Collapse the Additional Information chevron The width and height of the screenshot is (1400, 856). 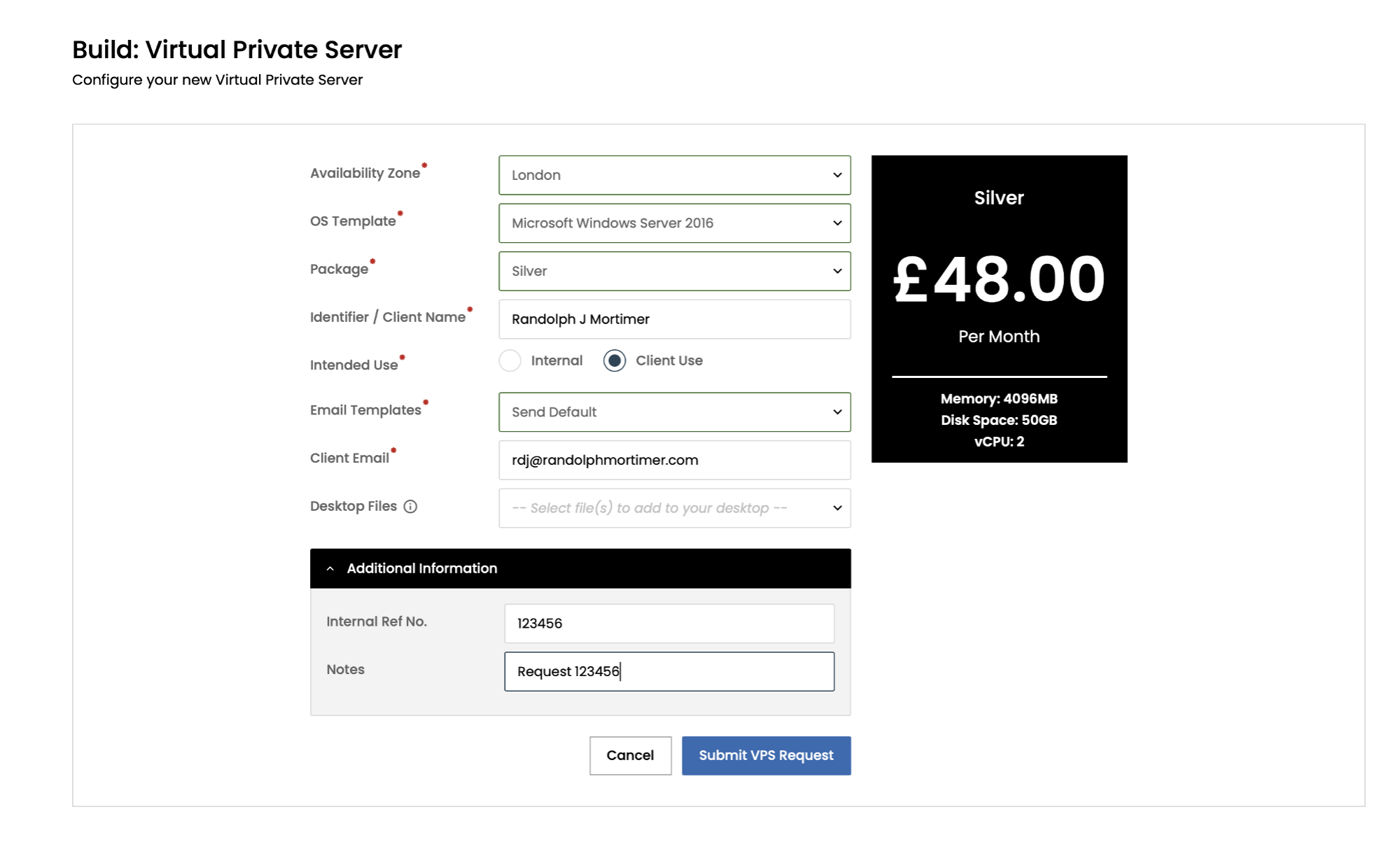(x=330, y=569)
